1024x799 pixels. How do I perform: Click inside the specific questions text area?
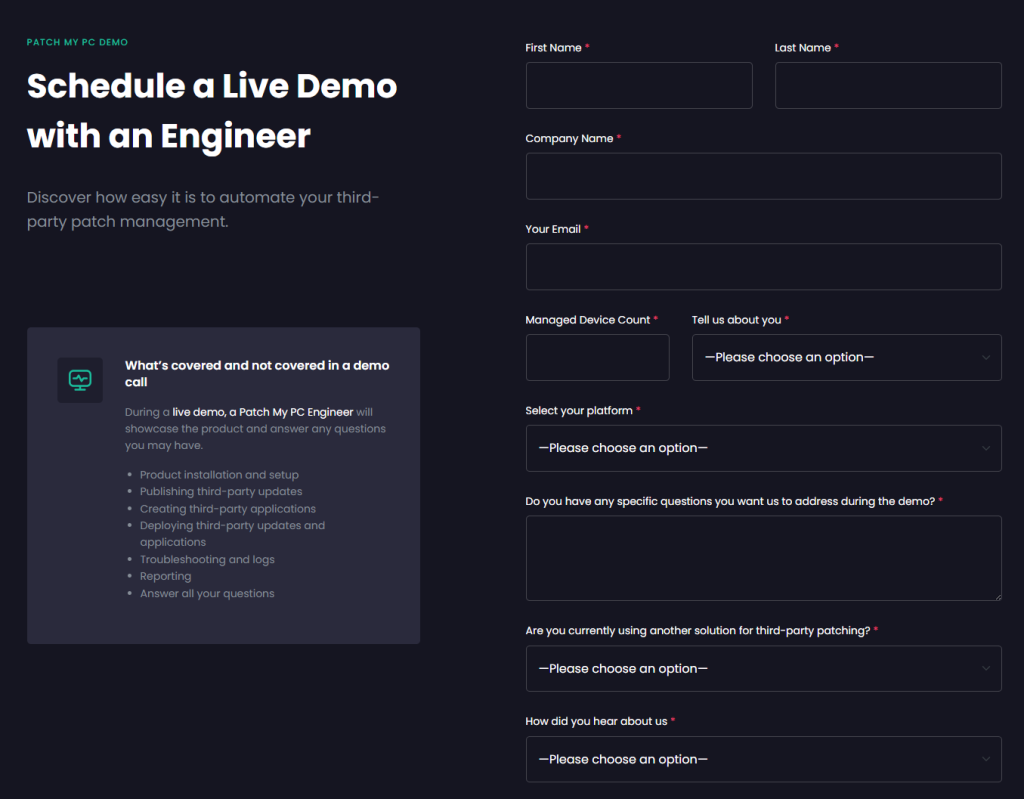763,558
